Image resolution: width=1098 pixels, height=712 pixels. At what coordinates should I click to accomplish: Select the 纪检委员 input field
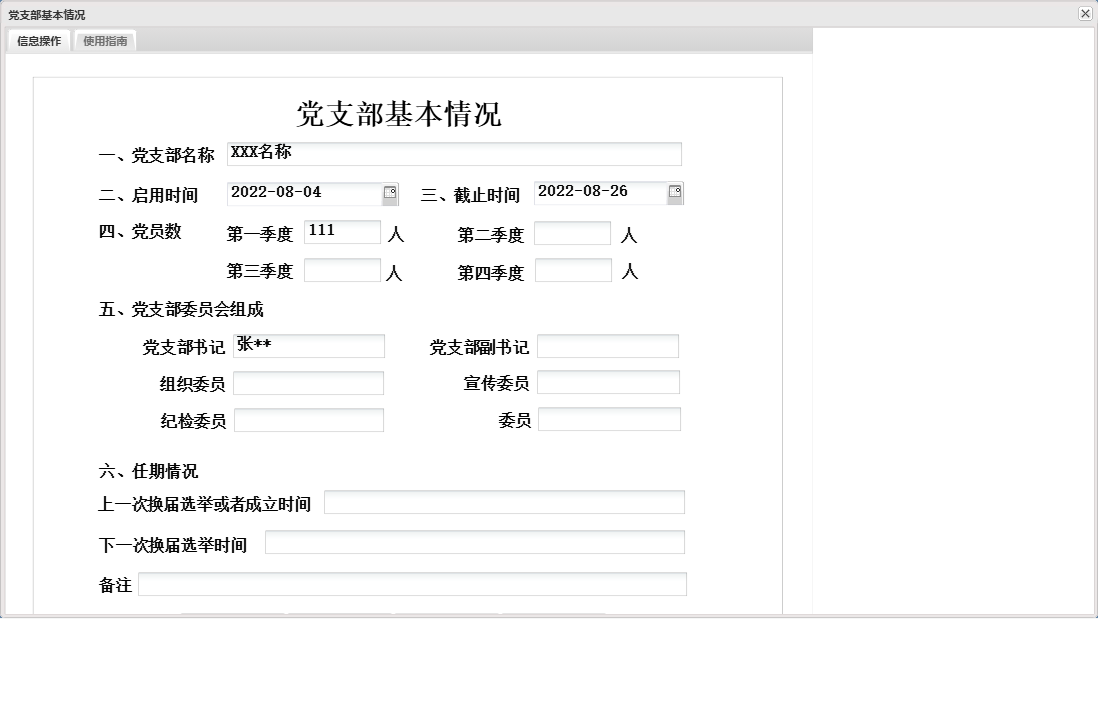308,419
